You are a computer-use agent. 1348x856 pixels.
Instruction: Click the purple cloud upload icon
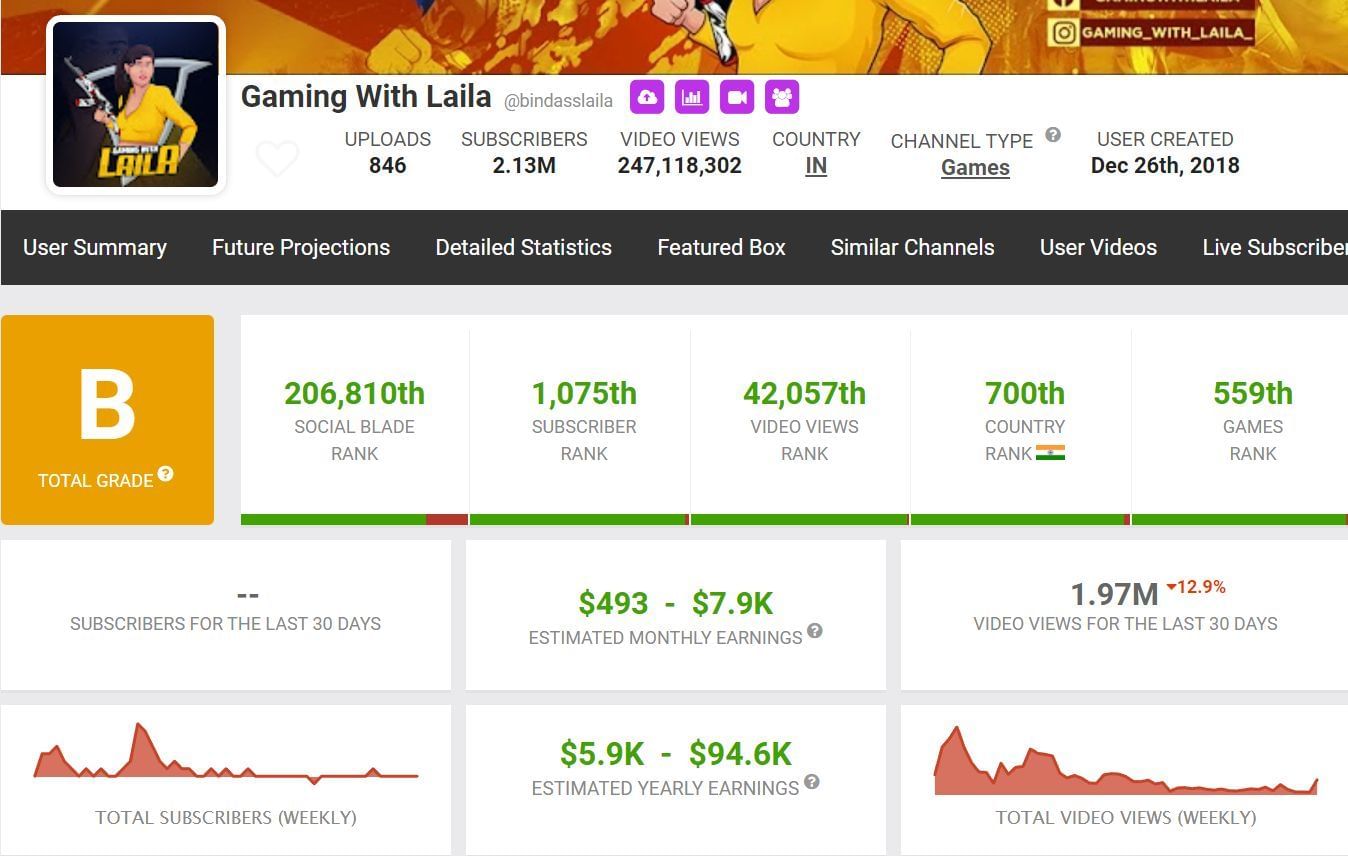(x=647, y=97)
